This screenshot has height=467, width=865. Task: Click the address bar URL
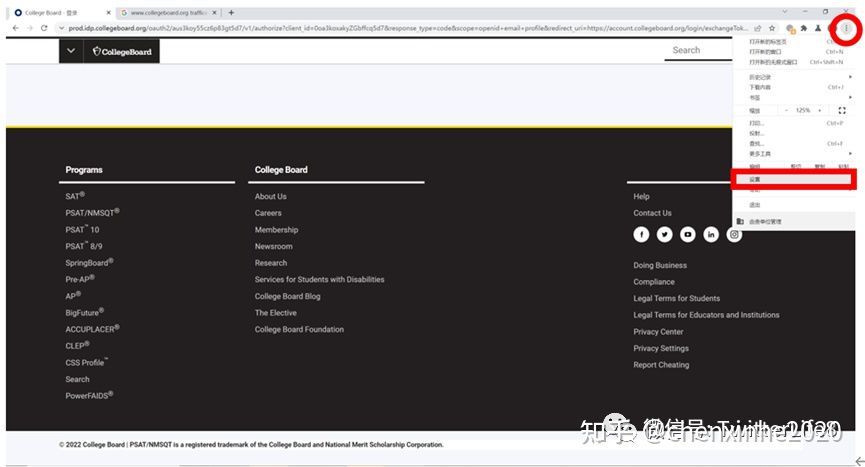pyautogui.click(x=408, y=28)
